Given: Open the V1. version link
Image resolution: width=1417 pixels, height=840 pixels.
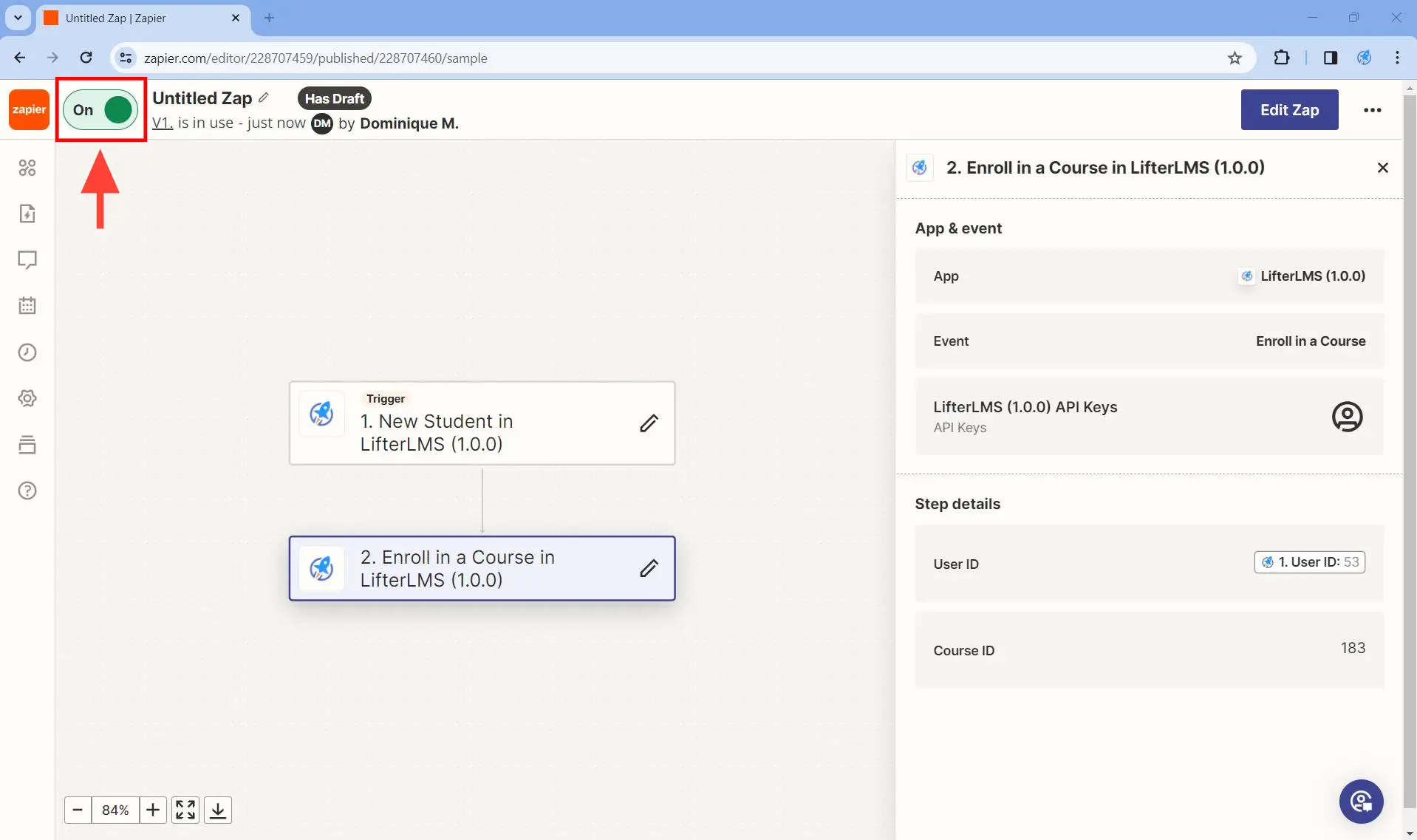Looking at the screenshot, I should [x=163, y=123].
